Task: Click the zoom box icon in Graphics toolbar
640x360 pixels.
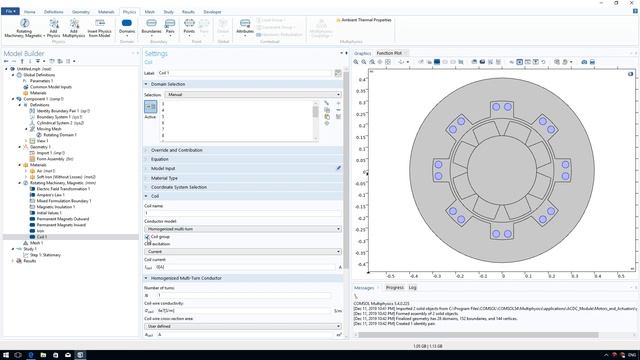Action: click(372, 62)
